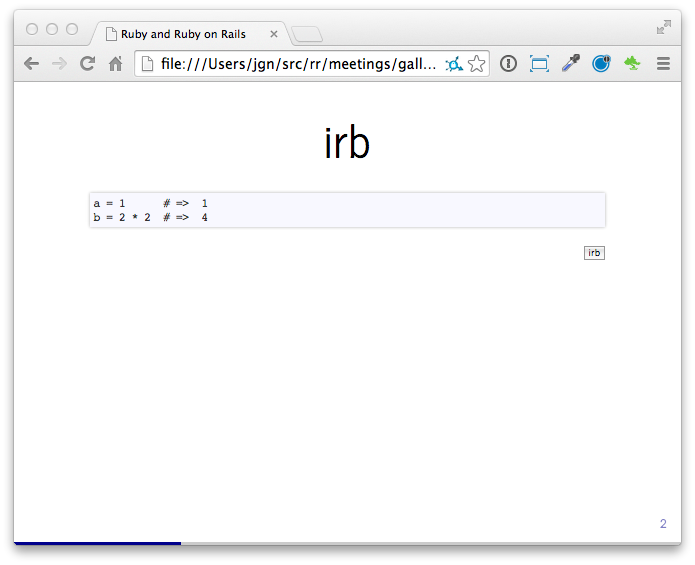The width and height of the screenshot is (695, 565).
Task: Click the slide number 2
Action: click(663, 524)
